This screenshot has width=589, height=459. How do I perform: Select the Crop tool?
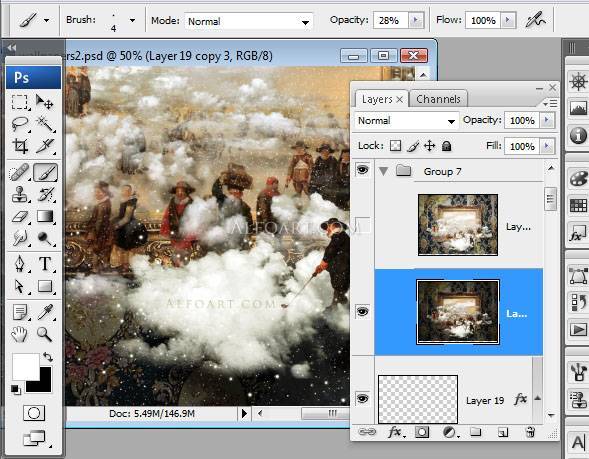(20, 146)
